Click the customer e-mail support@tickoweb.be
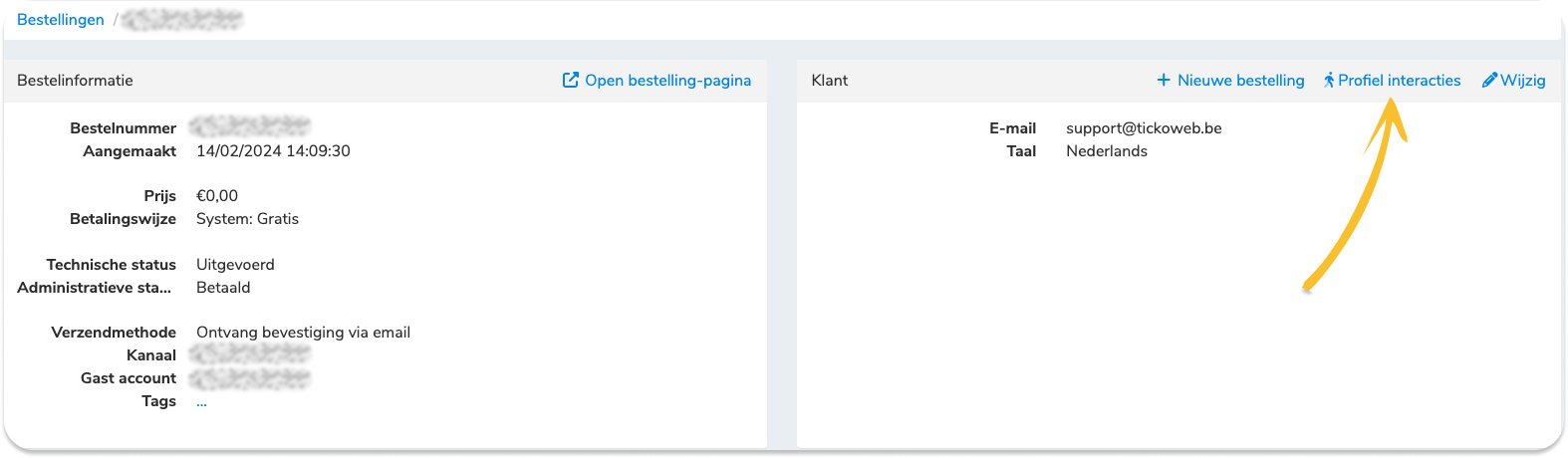The width and height of the screenshot is (1568, 458). pos(1144,128)
